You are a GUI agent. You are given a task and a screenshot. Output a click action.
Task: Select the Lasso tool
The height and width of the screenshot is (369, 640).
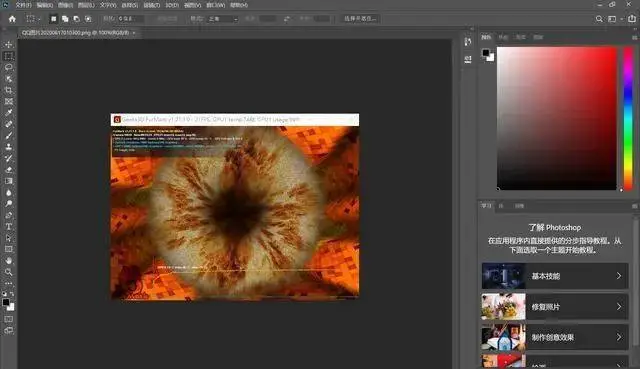pyautogui.click(x=9, y=67)
